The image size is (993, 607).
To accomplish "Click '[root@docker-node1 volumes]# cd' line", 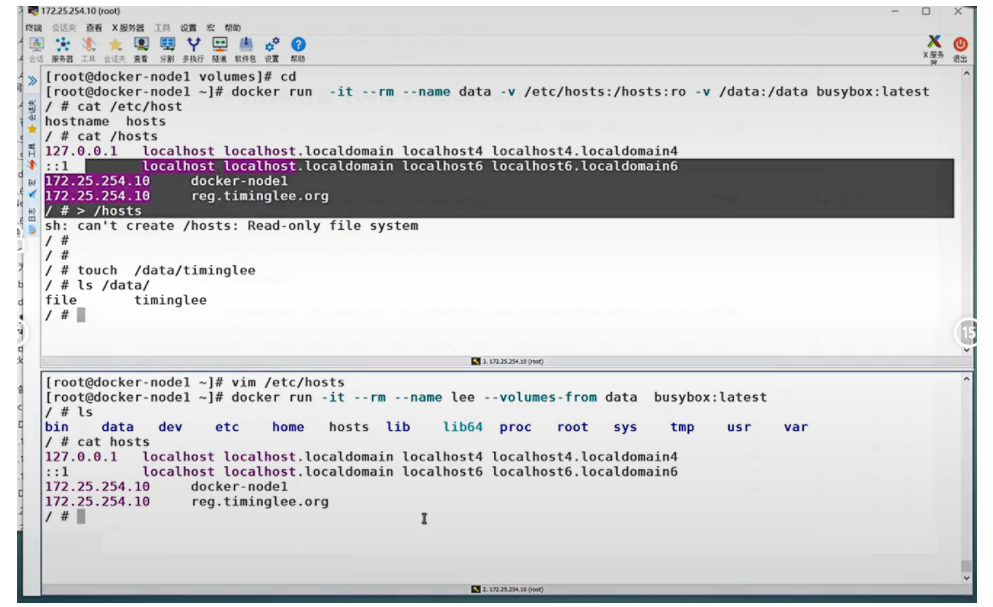I will pos(170,77).
